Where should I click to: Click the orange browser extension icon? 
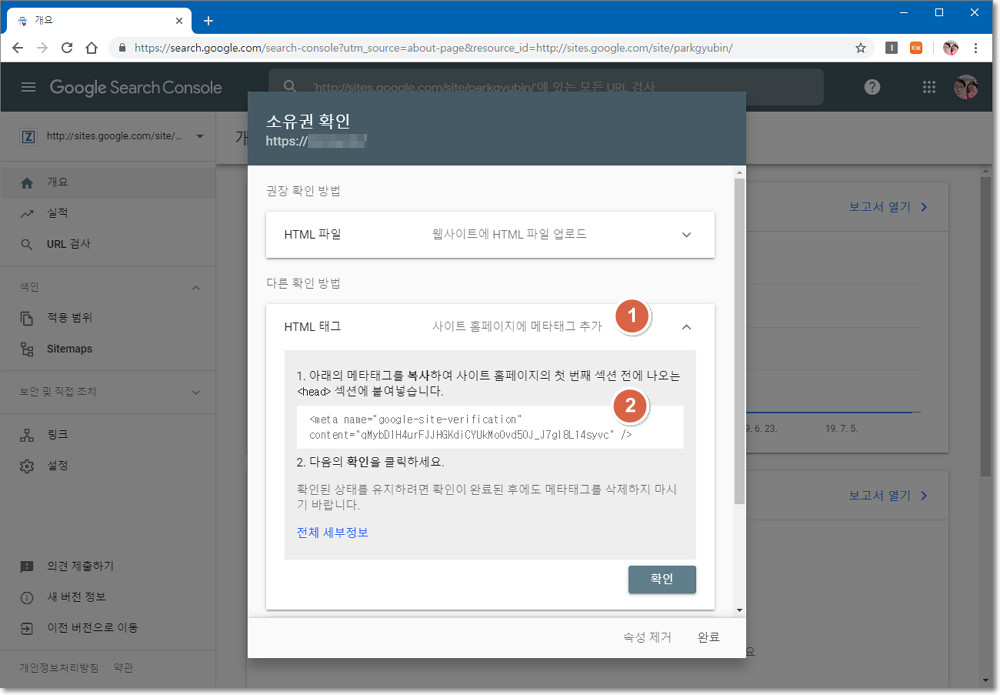tap(916, 48)
